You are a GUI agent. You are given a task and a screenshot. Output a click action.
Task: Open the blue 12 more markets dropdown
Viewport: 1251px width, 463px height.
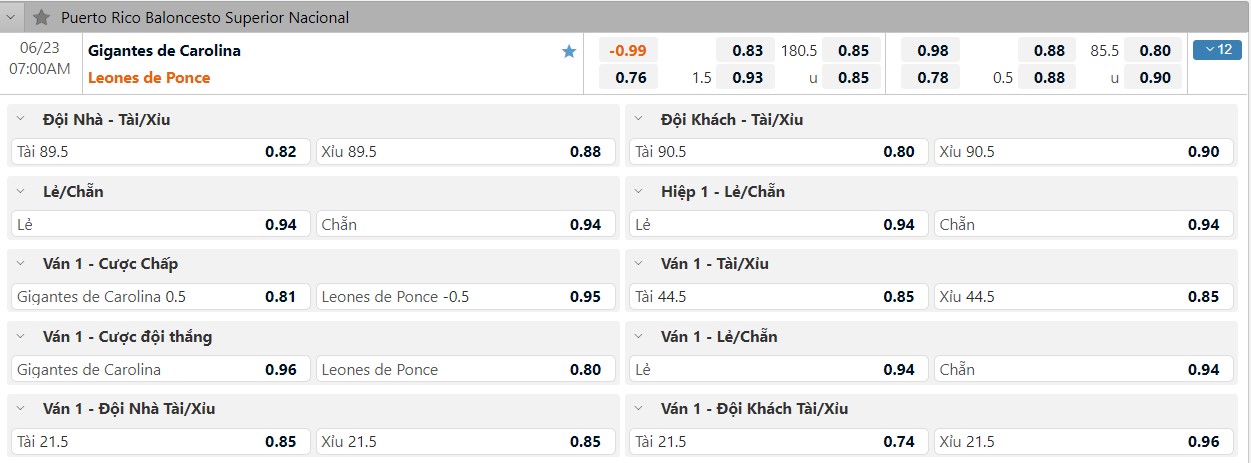[1217, 50]
